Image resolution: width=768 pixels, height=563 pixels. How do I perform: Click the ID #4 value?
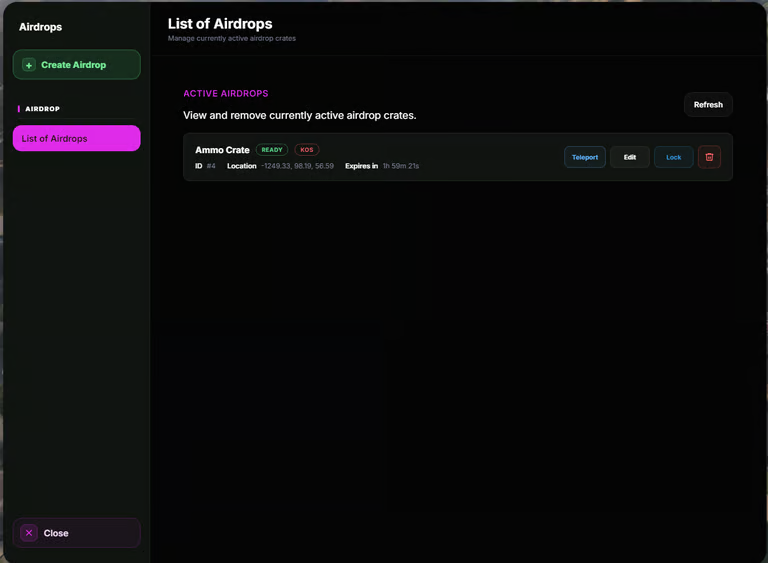[211, 166]
